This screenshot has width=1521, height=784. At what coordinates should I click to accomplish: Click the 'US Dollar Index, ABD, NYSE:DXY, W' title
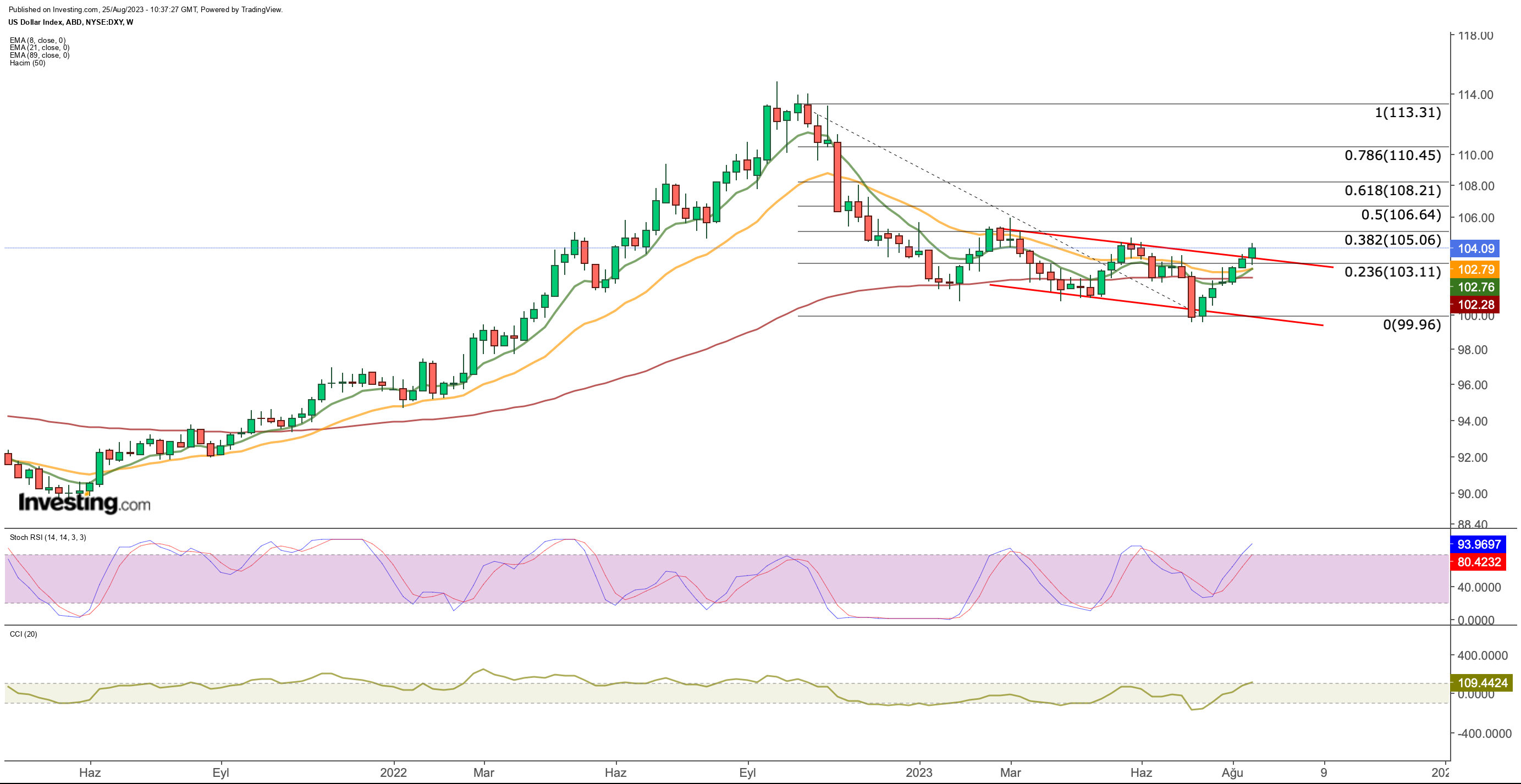pos(71,23)
